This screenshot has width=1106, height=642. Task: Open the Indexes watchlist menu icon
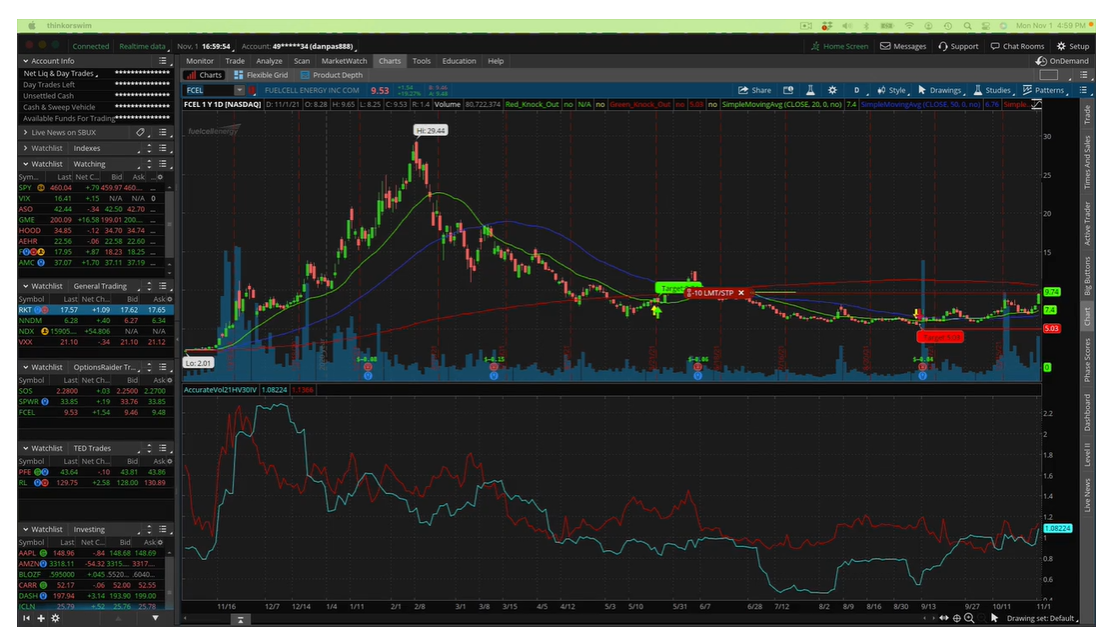[x=162, y=148]
